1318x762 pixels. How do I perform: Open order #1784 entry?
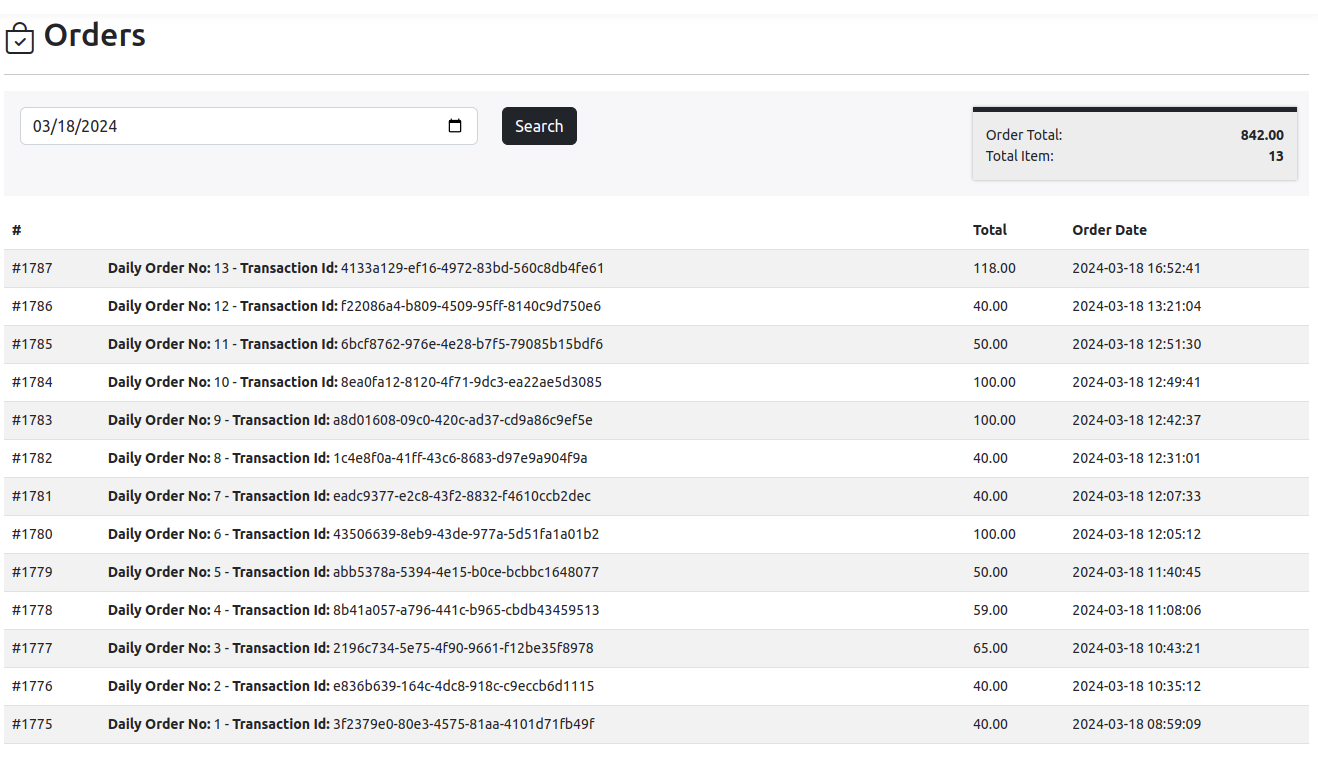[x=32, y=382]
